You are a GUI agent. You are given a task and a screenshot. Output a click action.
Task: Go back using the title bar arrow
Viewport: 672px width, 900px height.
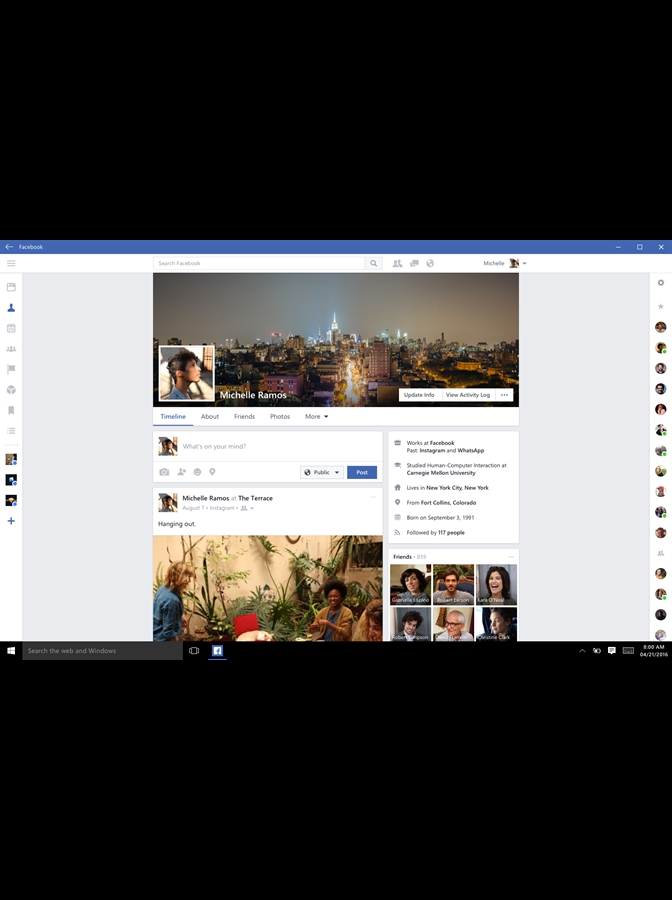coord(9,247)
